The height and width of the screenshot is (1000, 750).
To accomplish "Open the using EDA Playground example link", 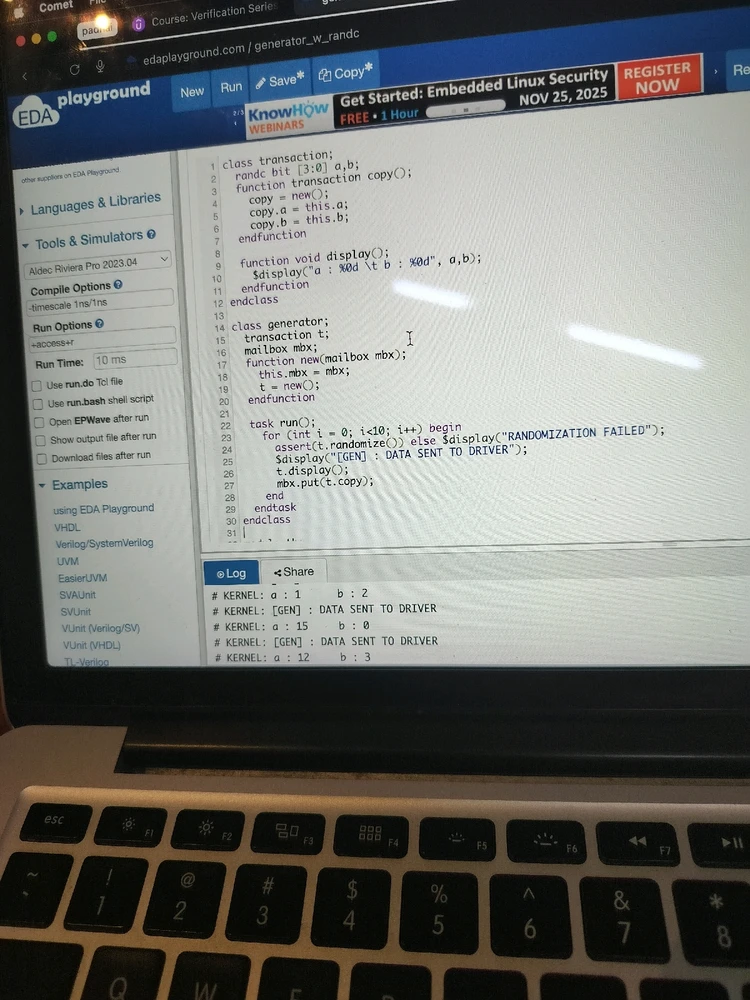I will pos(103,509).
